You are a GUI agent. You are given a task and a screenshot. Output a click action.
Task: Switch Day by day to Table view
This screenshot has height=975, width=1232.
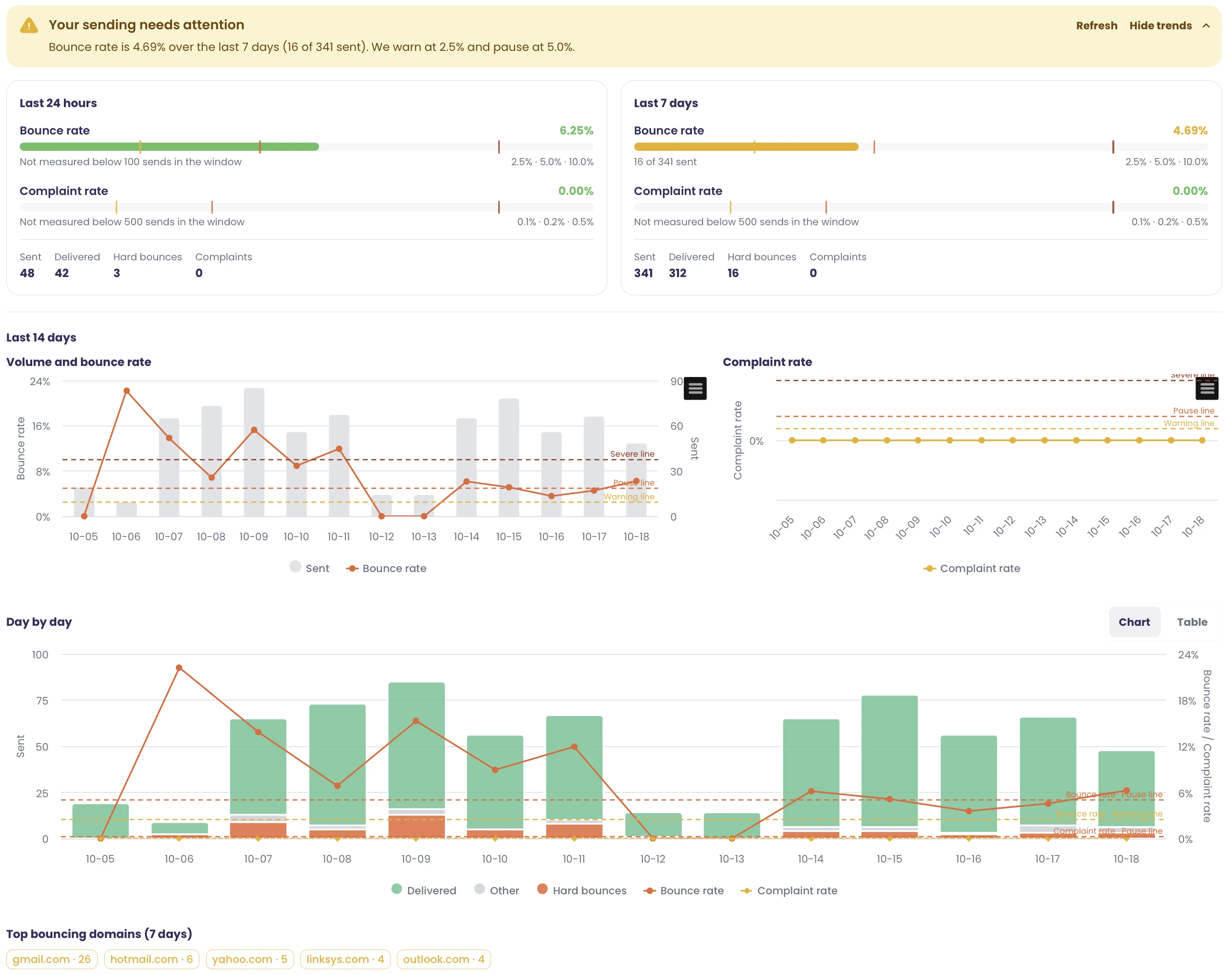coord(1192,622)
